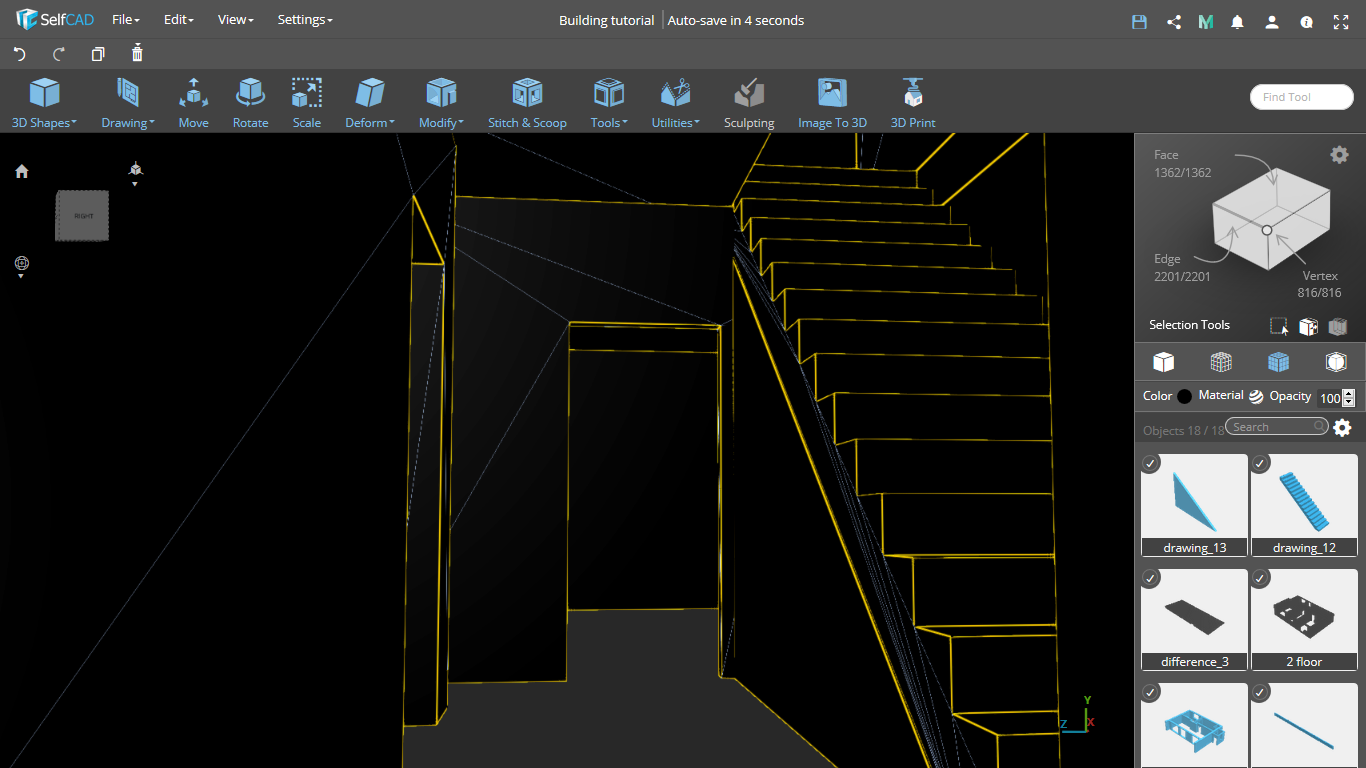Viewport: 1366px width, 768px height.
Task: Open the File menu
Action: (x=126, y=20)
